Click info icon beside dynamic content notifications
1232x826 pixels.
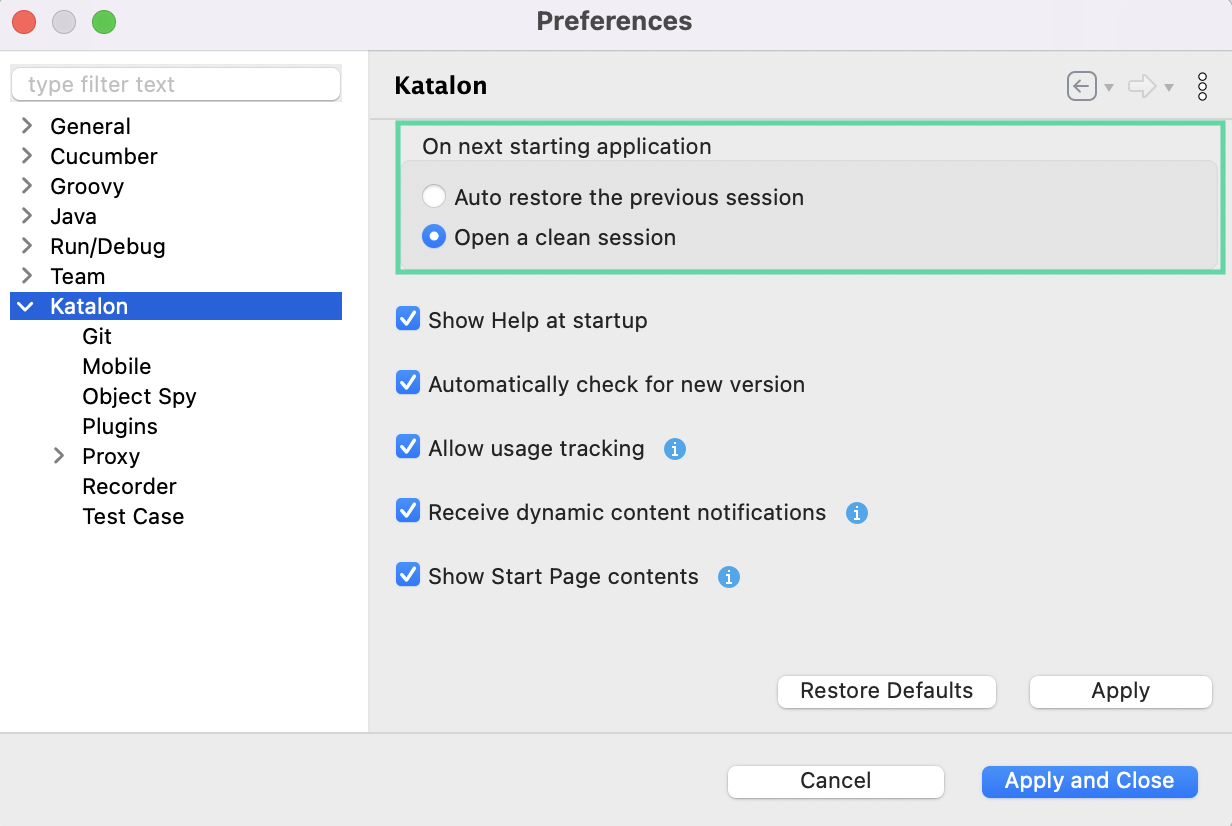coord(856,513)
